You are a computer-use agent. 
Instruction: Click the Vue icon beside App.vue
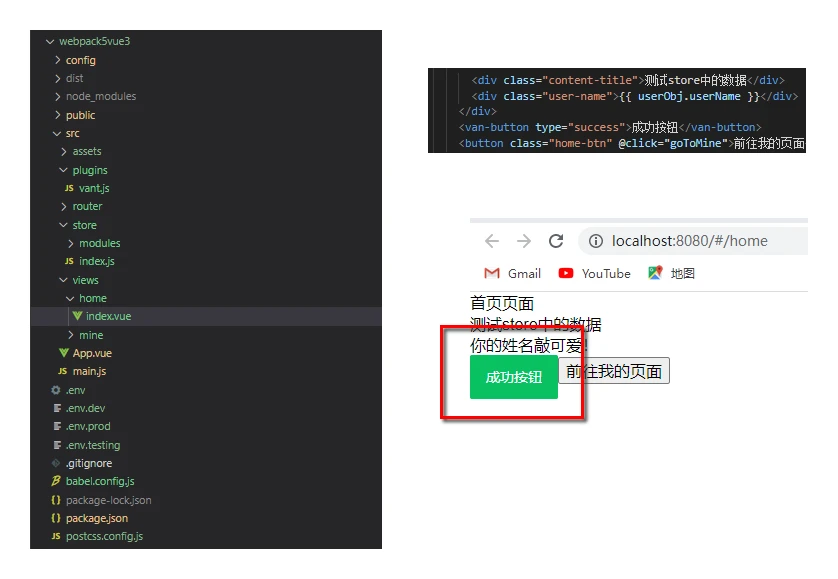[64, 353]
